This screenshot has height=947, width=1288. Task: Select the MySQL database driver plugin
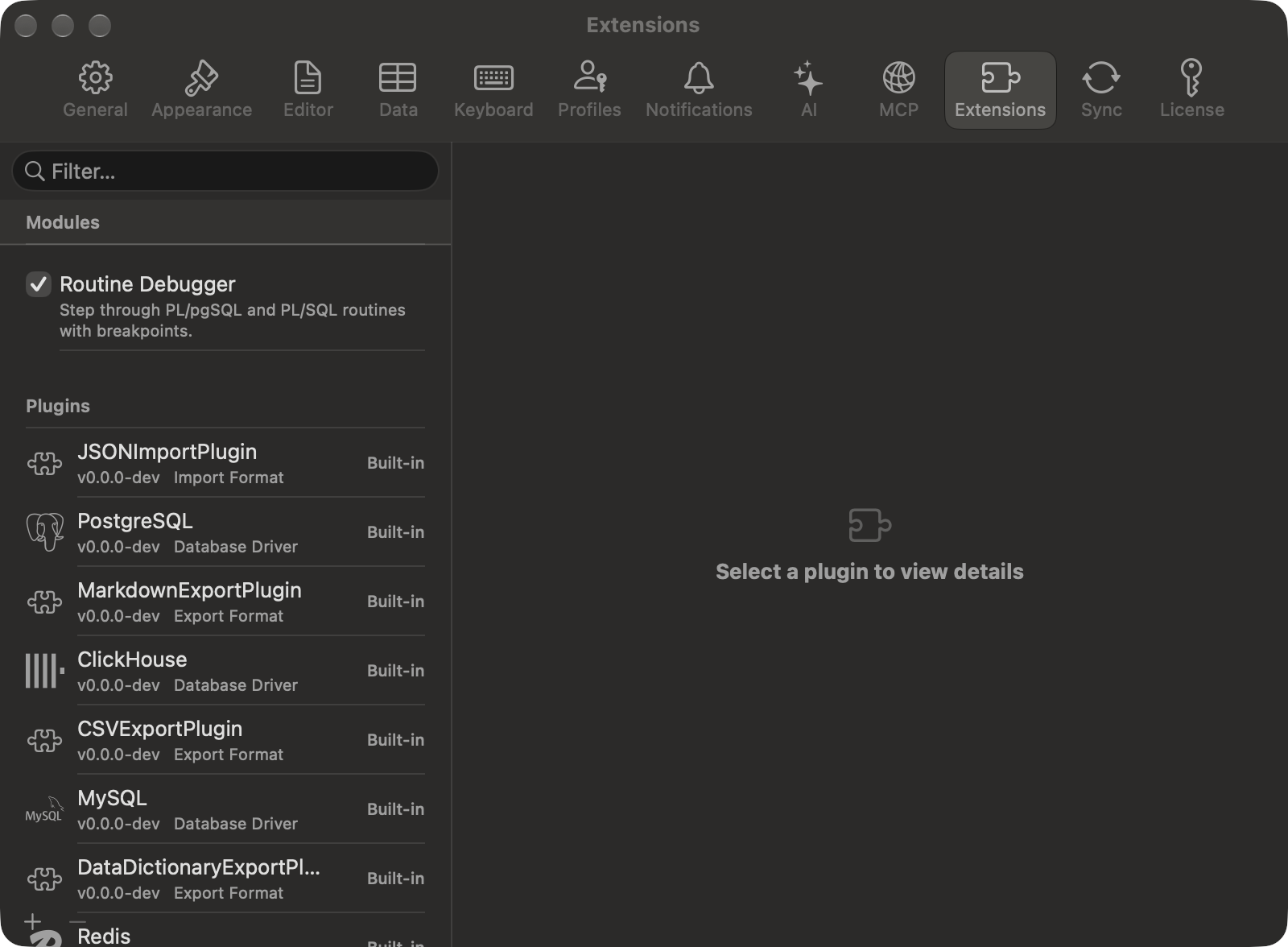pos(225,809)
